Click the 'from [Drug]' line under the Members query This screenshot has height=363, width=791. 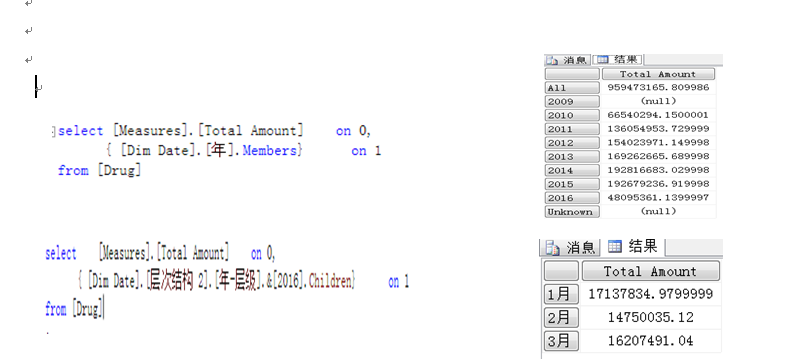point(99,170)
